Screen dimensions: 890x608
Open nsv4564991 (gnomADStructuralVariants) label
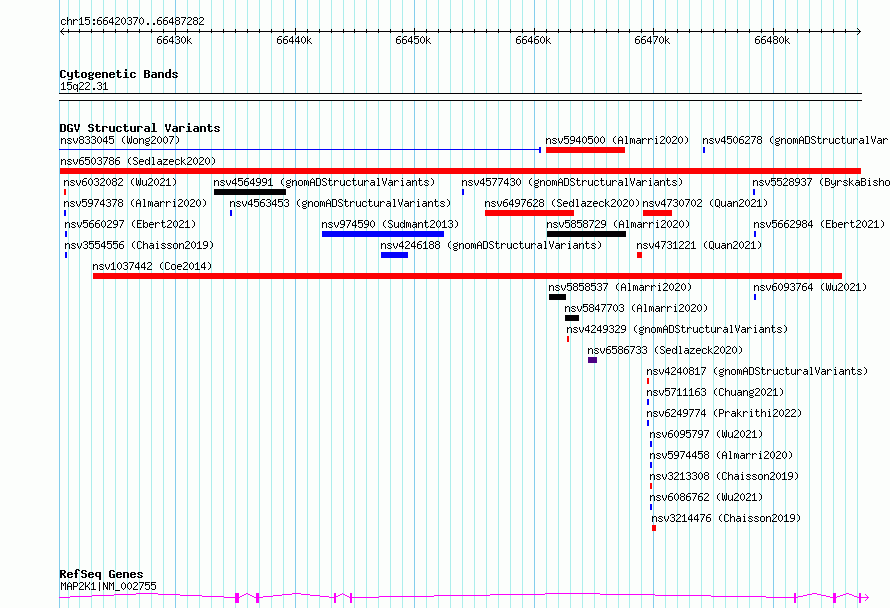pyautogui.click(x=324, y=182)
